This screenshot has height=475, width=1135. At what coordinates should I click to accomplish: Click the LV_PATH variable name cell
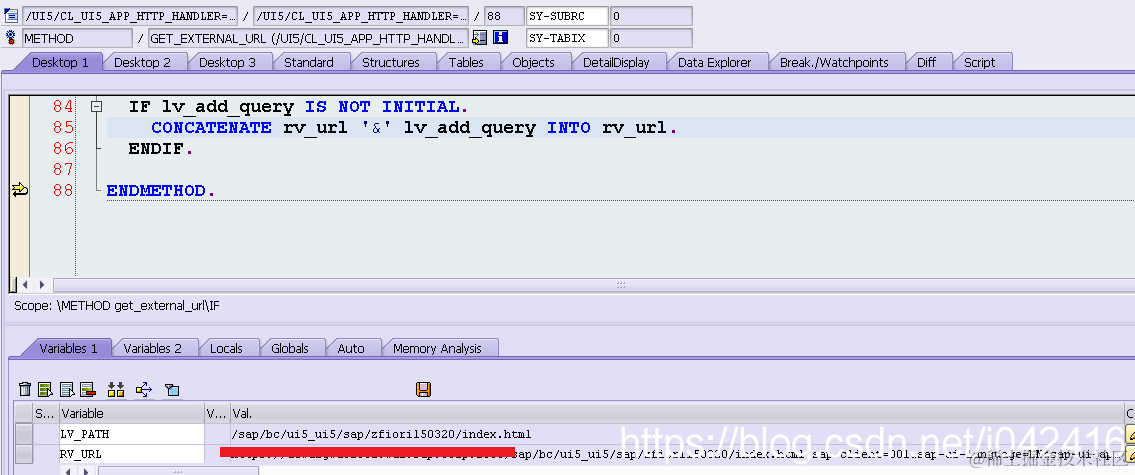click(132, 434)
